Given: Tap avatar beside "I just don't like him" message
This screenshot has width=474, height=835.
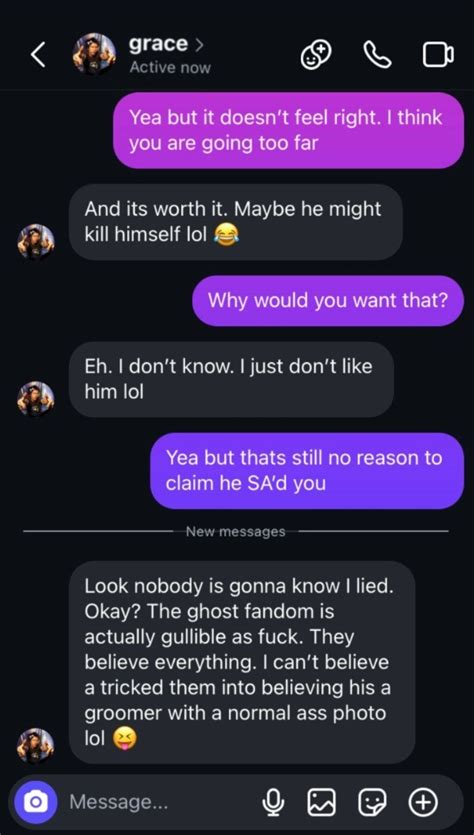Looking at the screenshot, I should tap(36, 398).
